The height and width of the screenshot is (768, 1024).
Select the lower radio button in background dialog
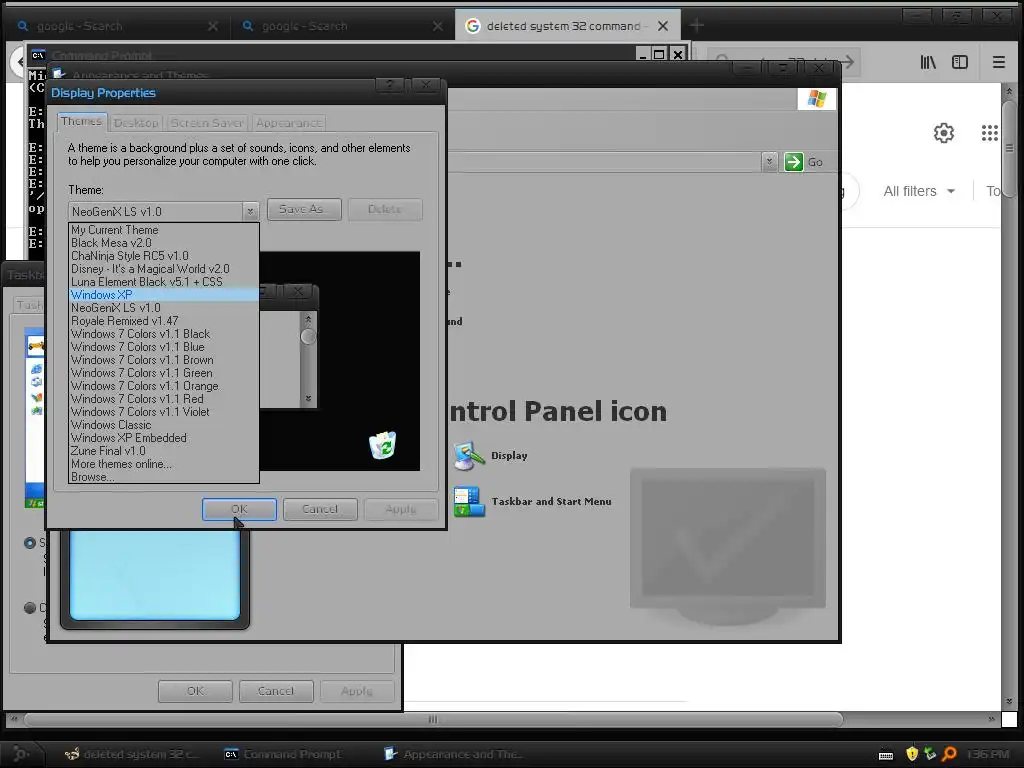click(x=30, y=607)
